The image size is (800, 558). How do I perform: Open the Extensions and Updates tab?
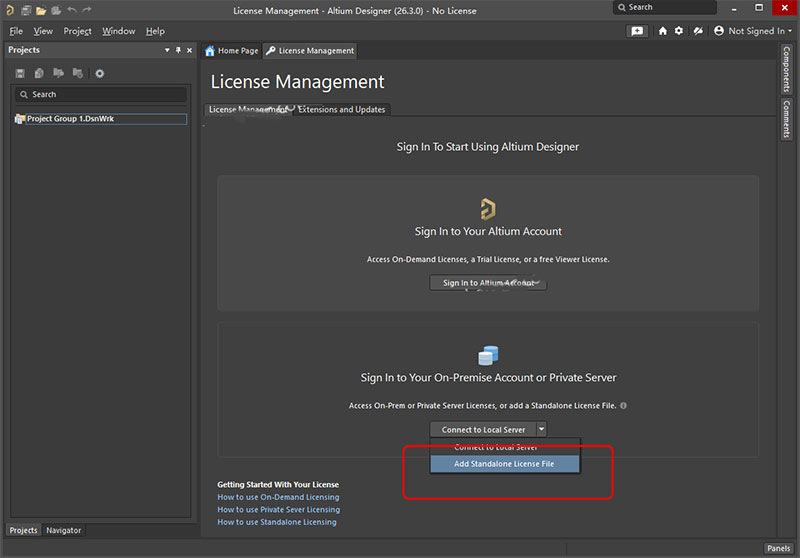tap(341, 109)
